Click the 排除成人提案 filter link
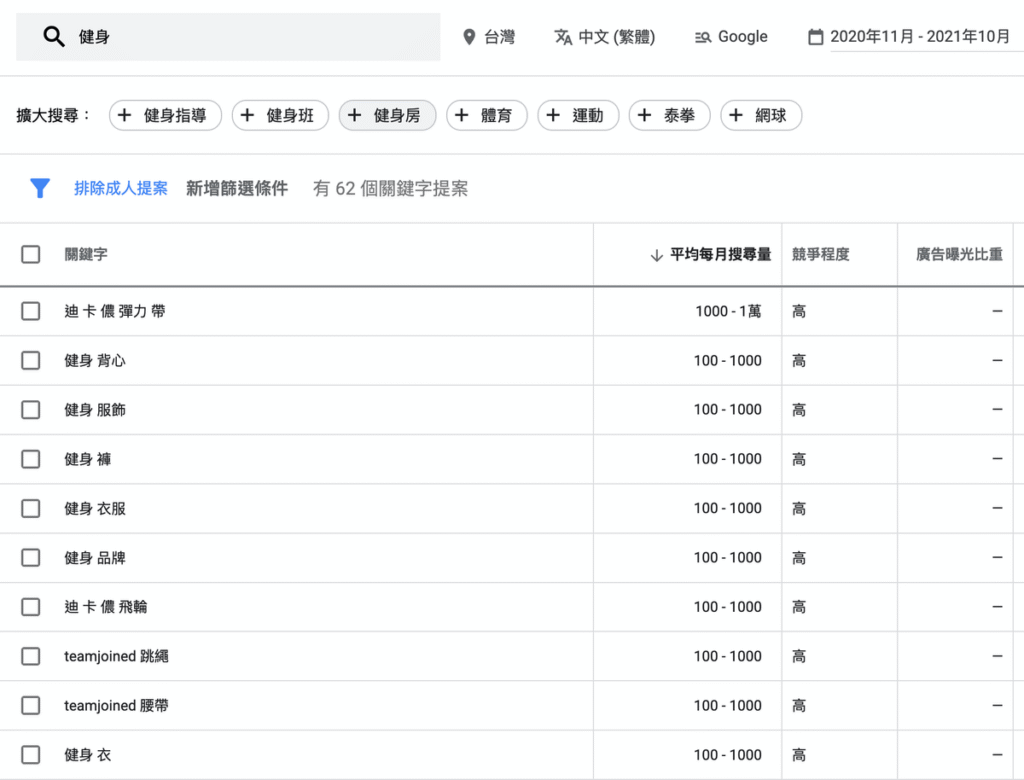The height and width of the screenshot is (780, 1024). (121, 188)
